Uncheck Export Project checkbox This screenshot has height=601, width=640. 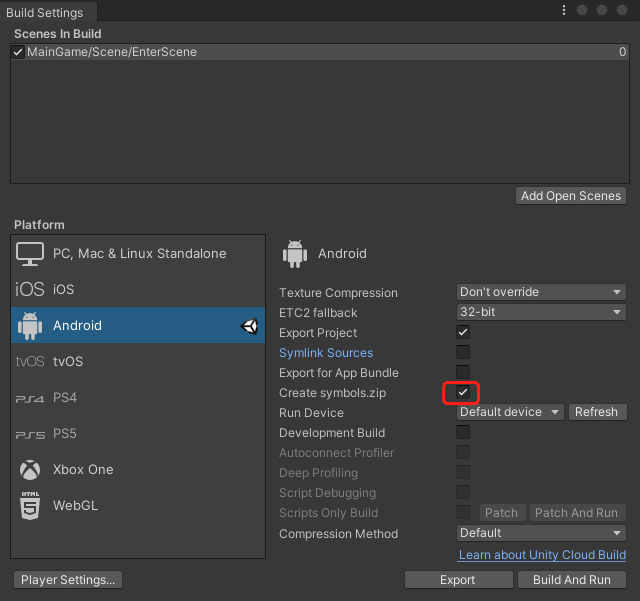coord(463,332)
